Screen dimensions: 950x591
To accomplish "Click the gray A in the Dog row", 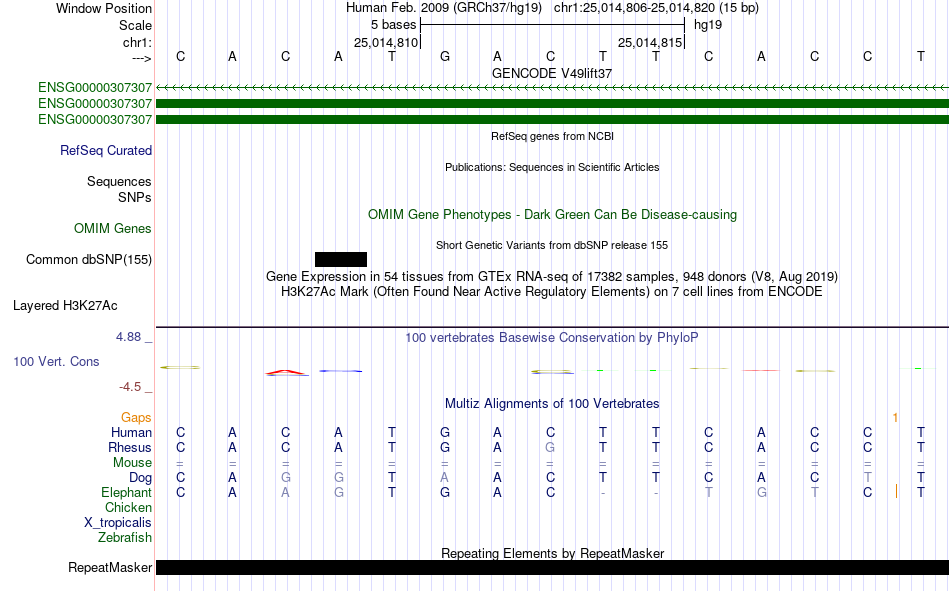I will (445, 478).
